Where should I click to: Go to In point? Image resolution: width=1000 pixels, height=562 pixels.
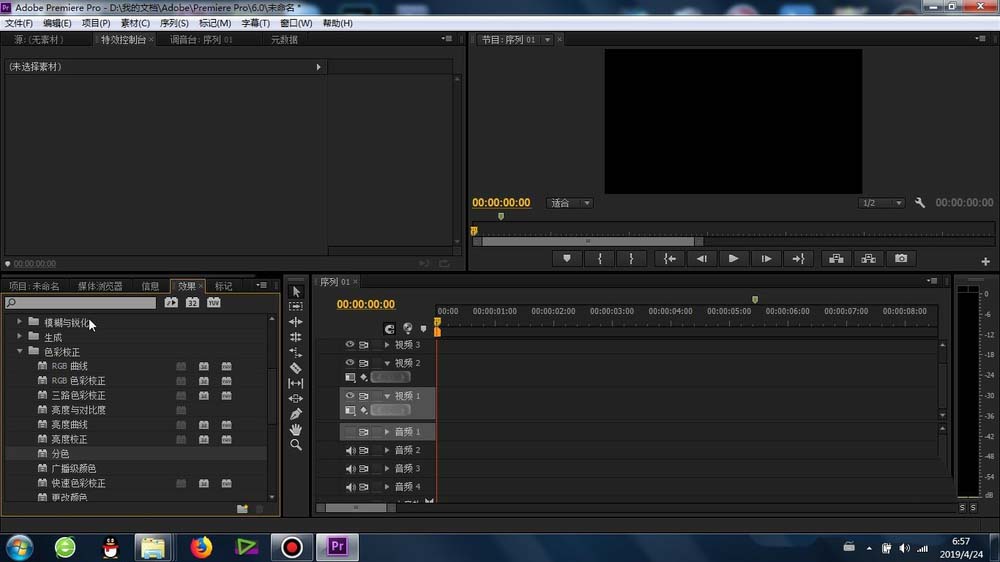(x=670, y=258)
